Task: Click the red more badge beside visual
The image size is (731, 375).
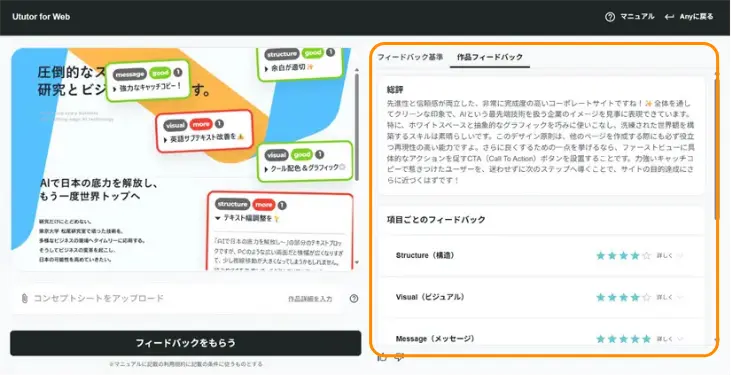Action: [x=201, y=125]
